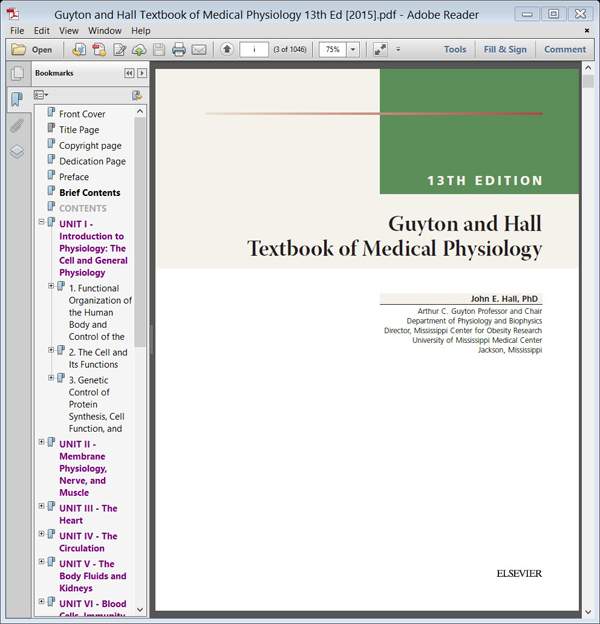
Task: Send file by email envelope icon
Action: click(199, 50)
